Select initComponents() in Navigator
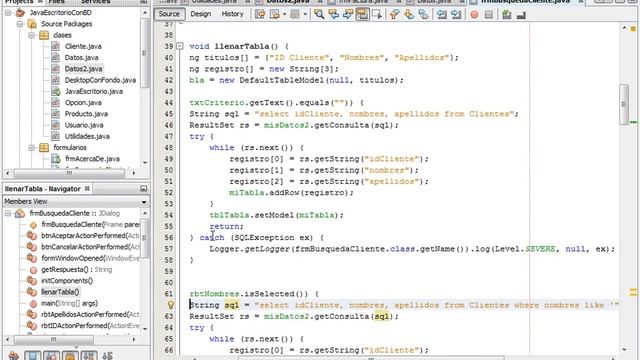The height and width of the screenshot is (360, 640). (67, 281)
